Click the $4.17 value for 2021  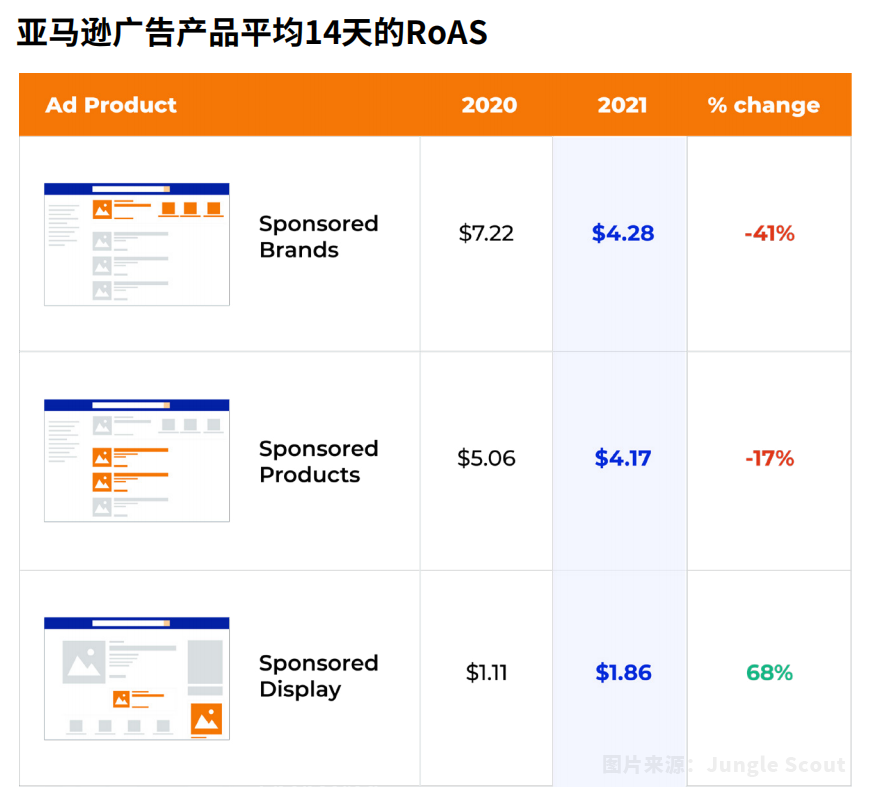click(x=623, y=458)
